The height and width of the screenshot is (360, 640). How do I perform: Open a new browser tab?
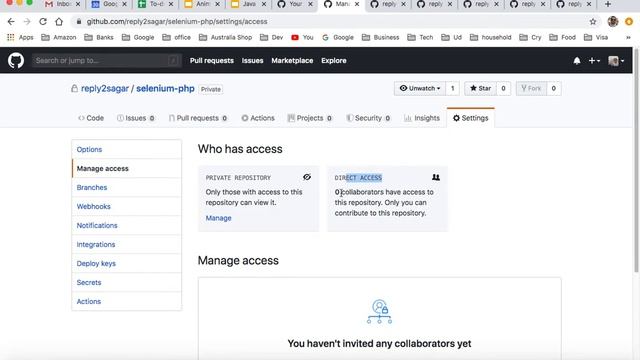[608, 4]
